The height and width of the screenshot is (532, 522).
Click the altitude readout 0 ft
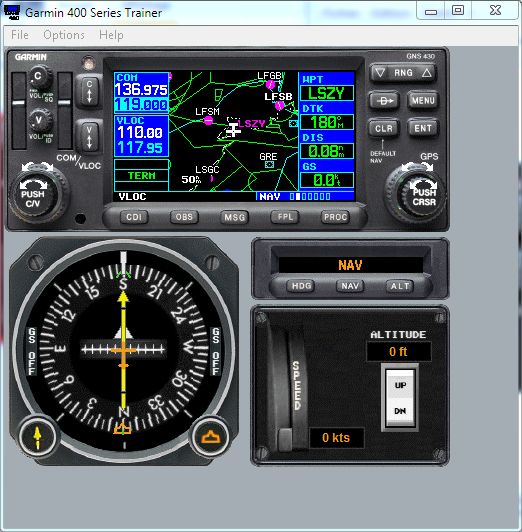tap(399, 352)
